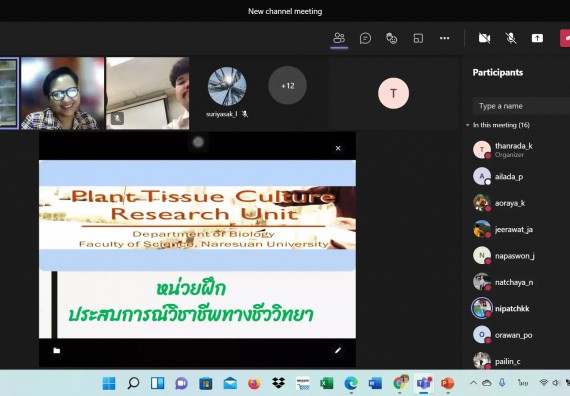Switch to Microsoft Teams taskbar icon
Viewport: 570px width, 396px height.
click(x=424, y=383)
